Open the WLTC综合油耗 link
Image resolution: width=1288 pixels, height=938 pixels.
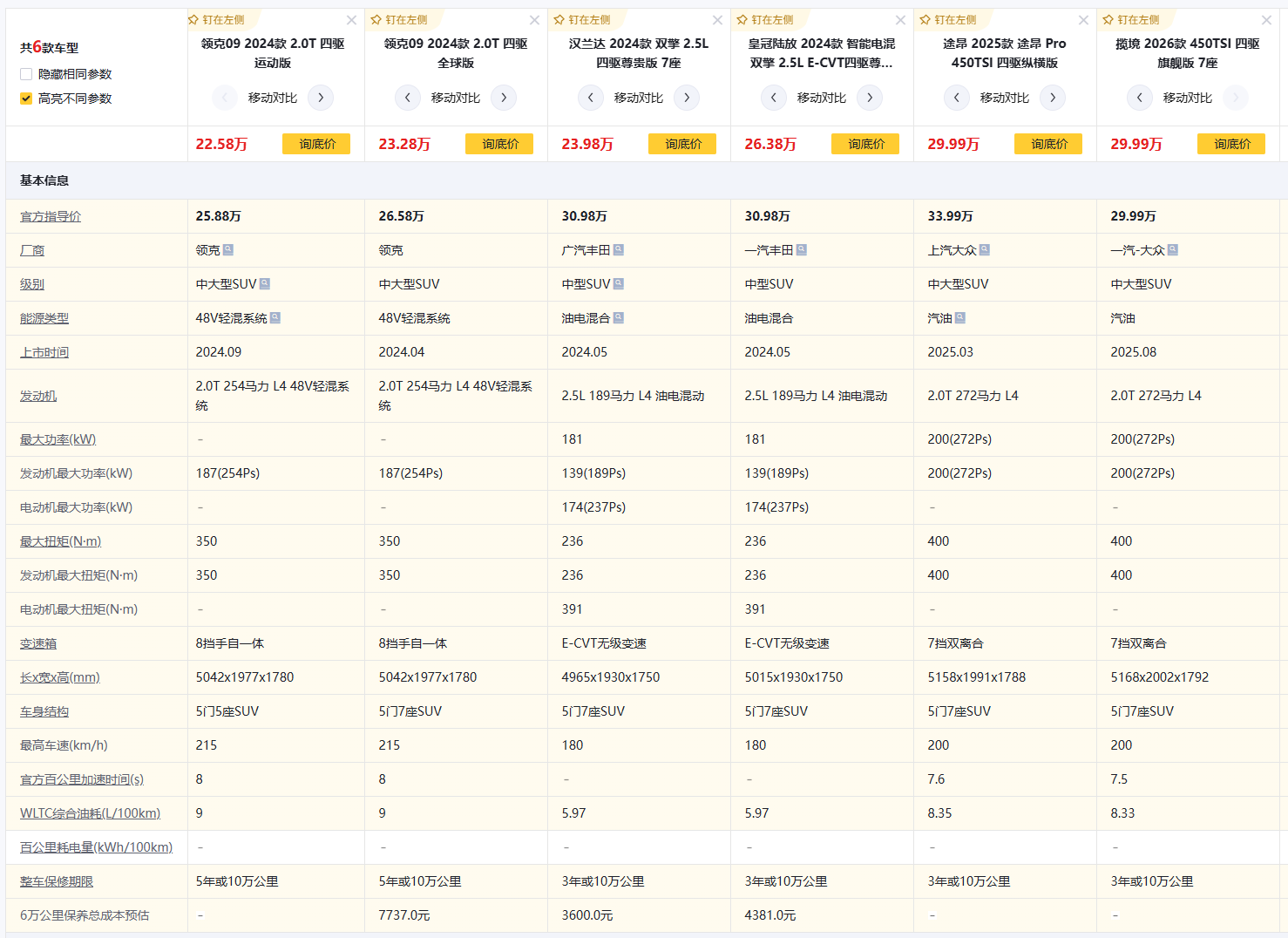pyautogui.click(x=91, y=813)
